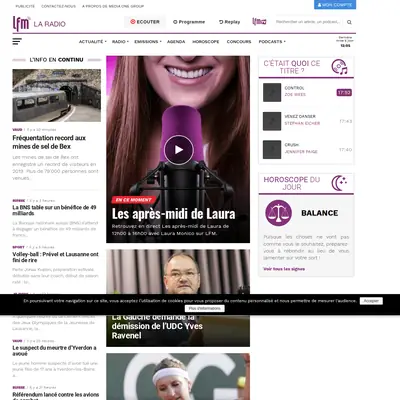Image resolution: width=400 pixels, height=400 pixels.
Task: Click the Vaud category tag above the Bex article
Action: coord(17,129)
